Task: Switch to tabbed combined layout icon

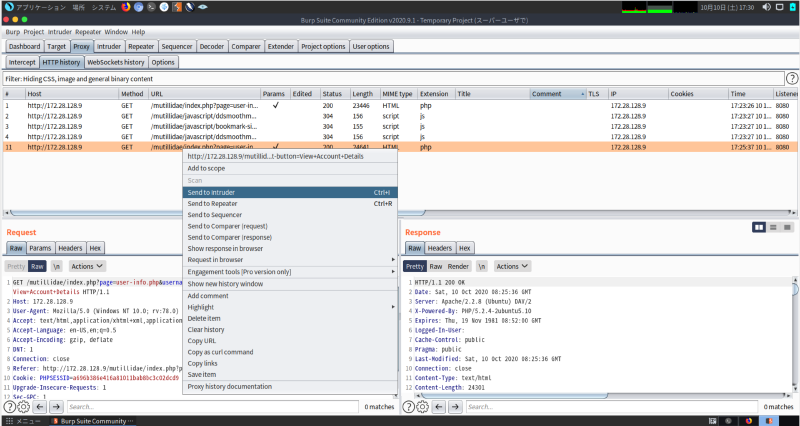Action: coord(787,228)
